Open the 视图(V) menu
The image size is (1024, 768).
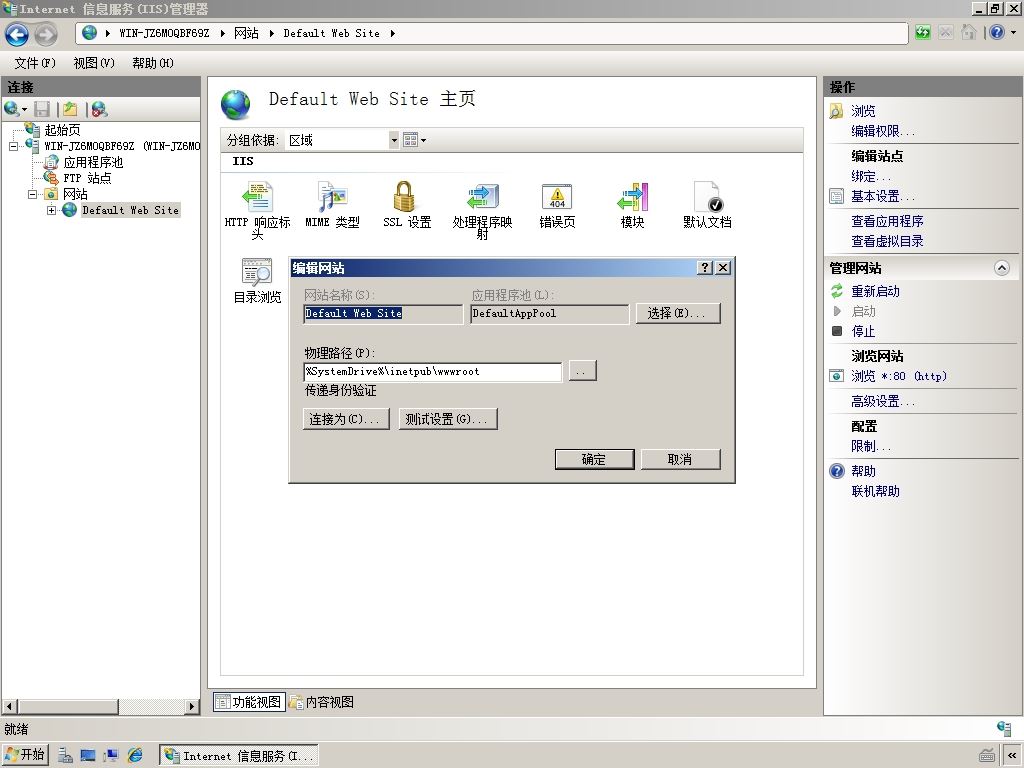pyautogui.click(x=94, y=63)
